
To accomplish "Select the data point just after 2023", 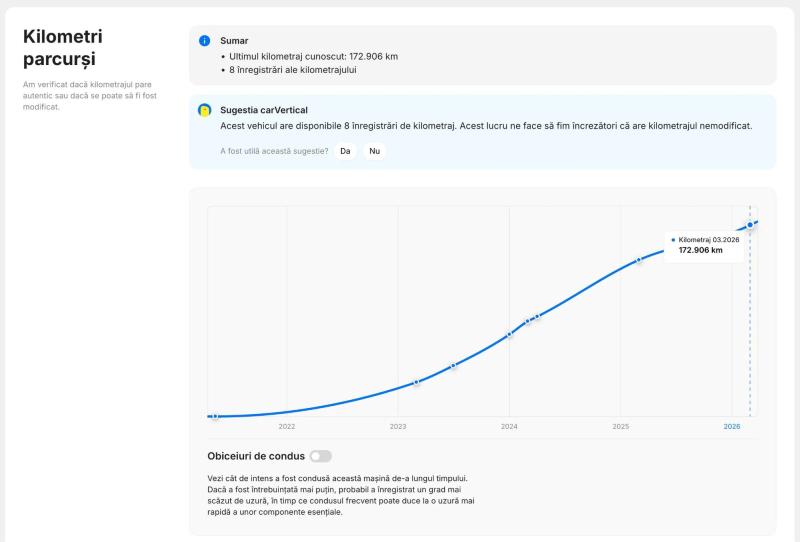I will click(416, 382).
